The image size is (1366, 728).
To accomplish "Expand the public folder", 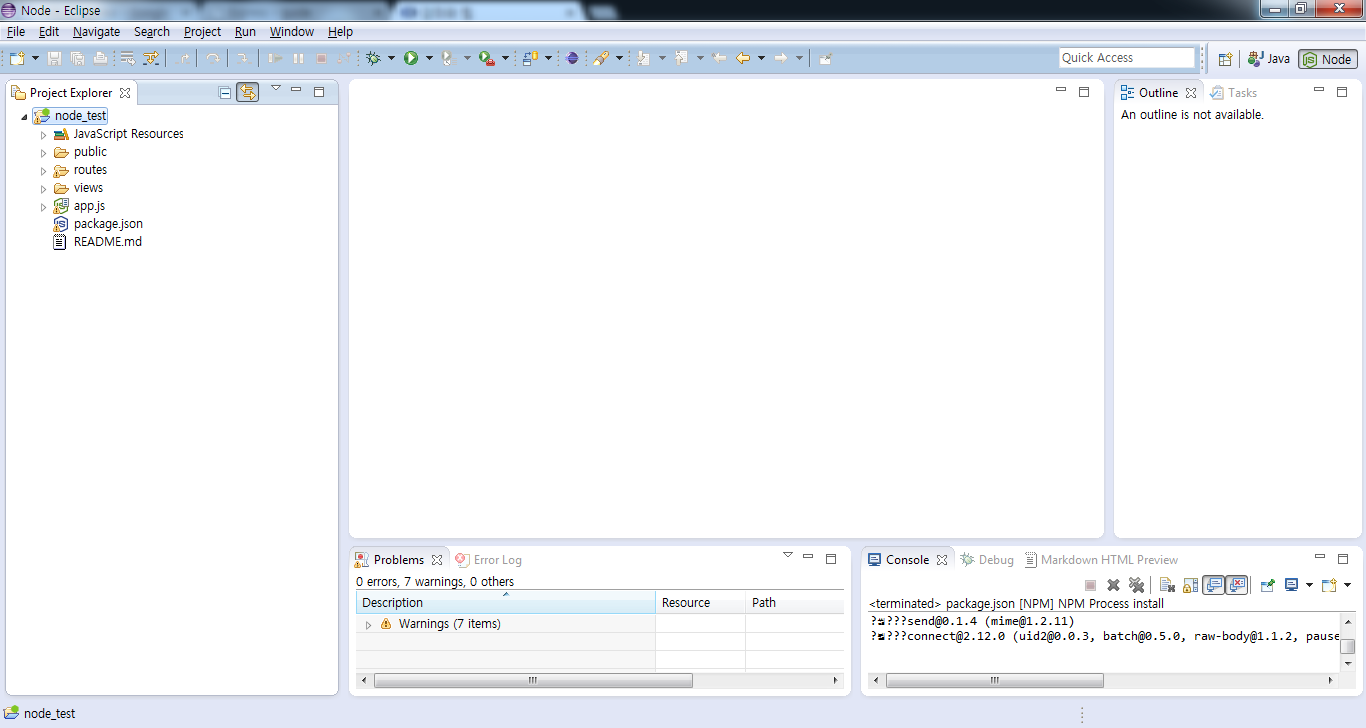I will (43, 152).
